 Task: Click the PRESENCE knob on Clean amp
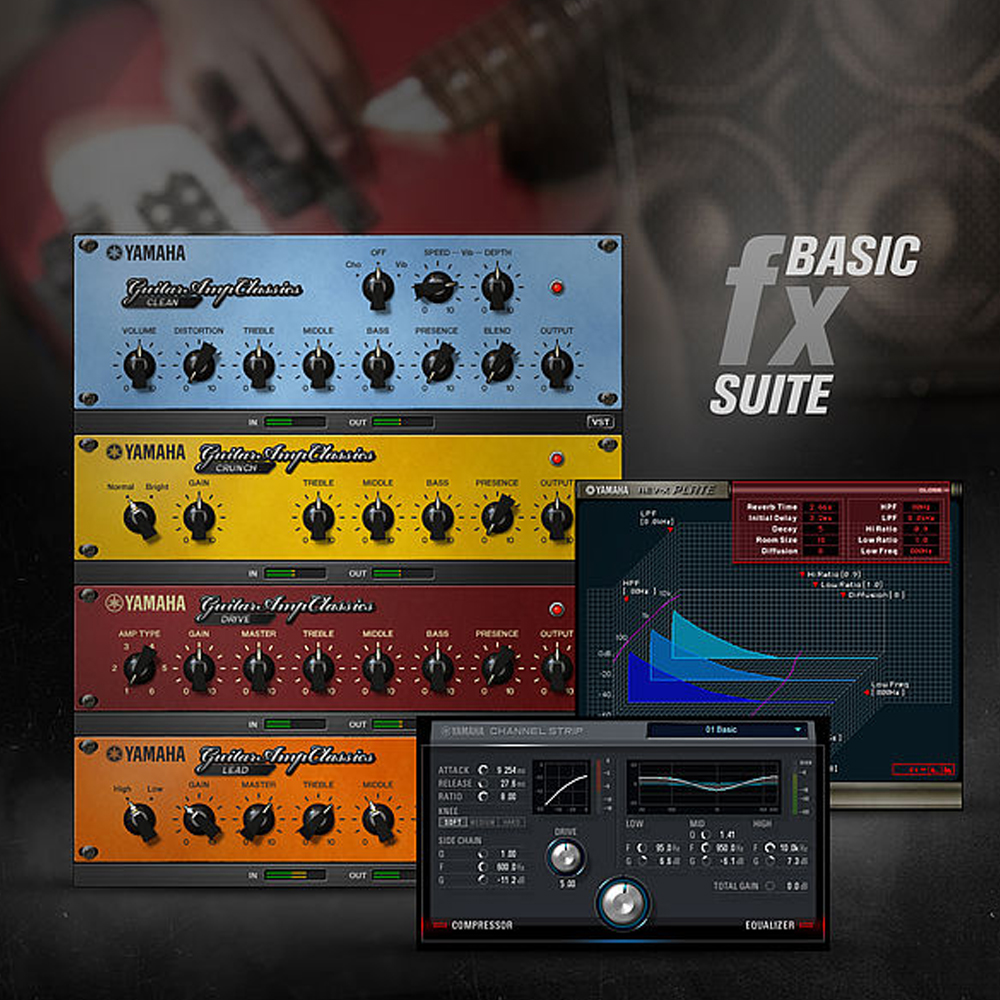coord(438,365)
